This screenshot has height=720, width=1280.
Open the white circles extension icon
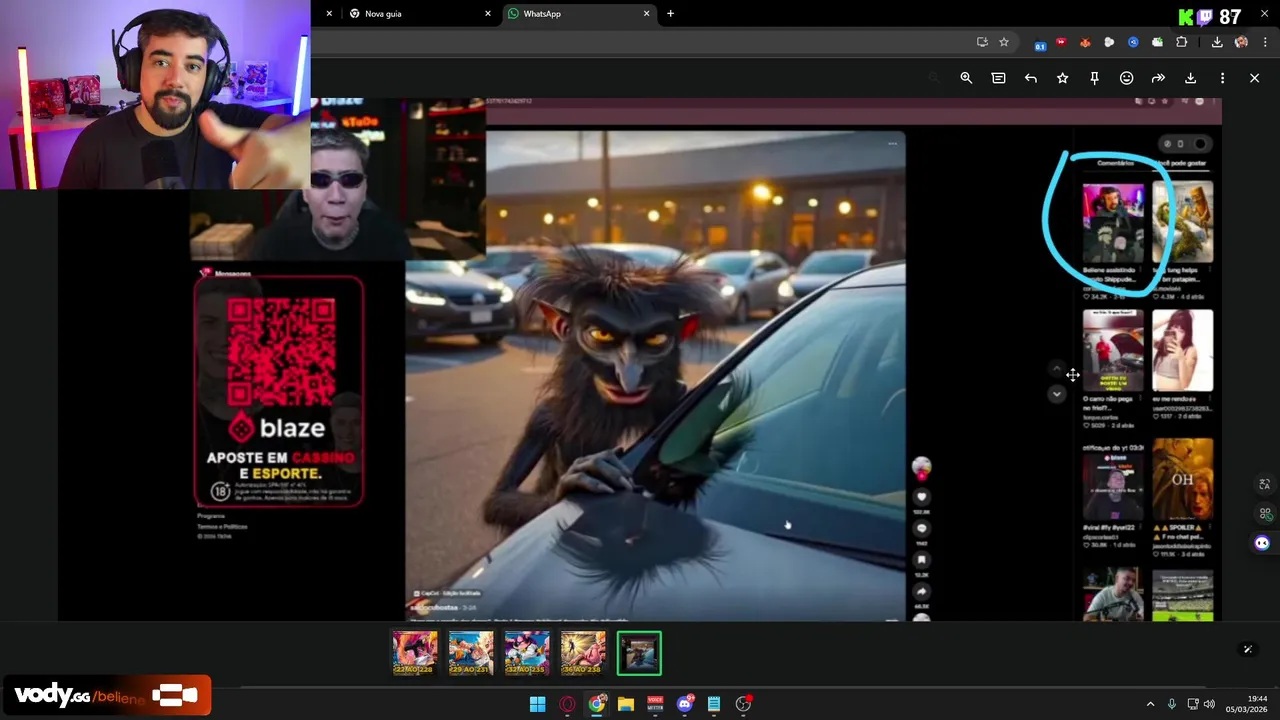click(x=1109, y=42)
